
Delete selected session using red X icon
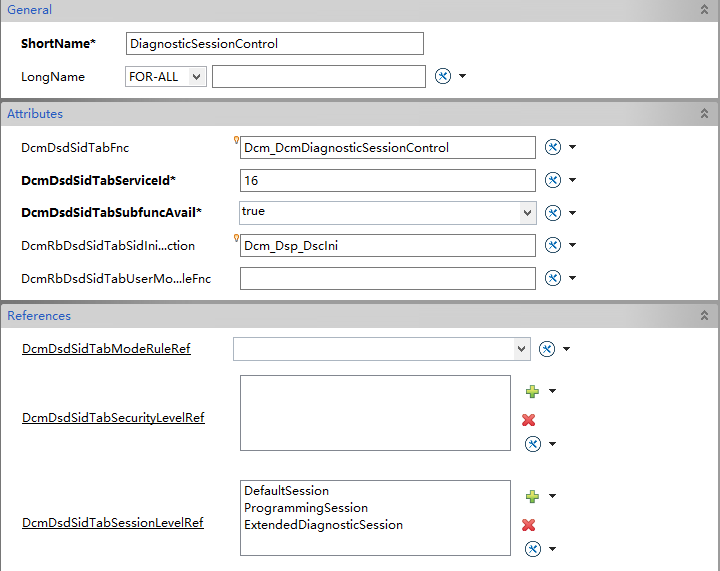click(x=529, y=525)
